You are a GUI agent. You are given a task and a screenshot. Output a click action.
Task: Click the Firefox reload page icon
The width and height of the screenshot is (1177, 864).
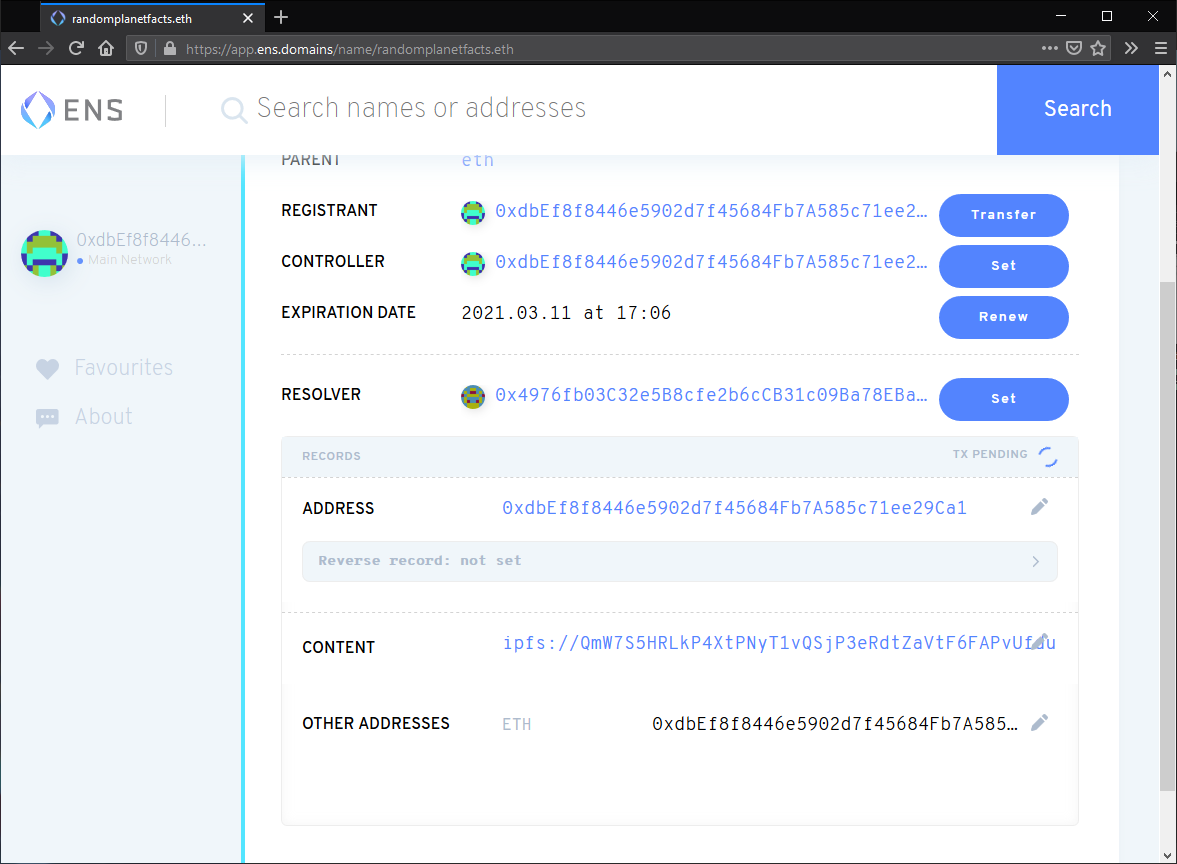coord(76,48)
